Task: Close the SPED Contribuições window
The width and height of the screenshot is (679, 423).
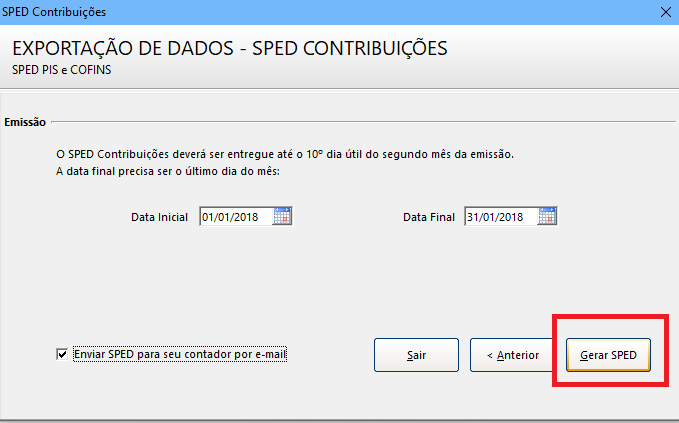Action: [x=666, y=12]
